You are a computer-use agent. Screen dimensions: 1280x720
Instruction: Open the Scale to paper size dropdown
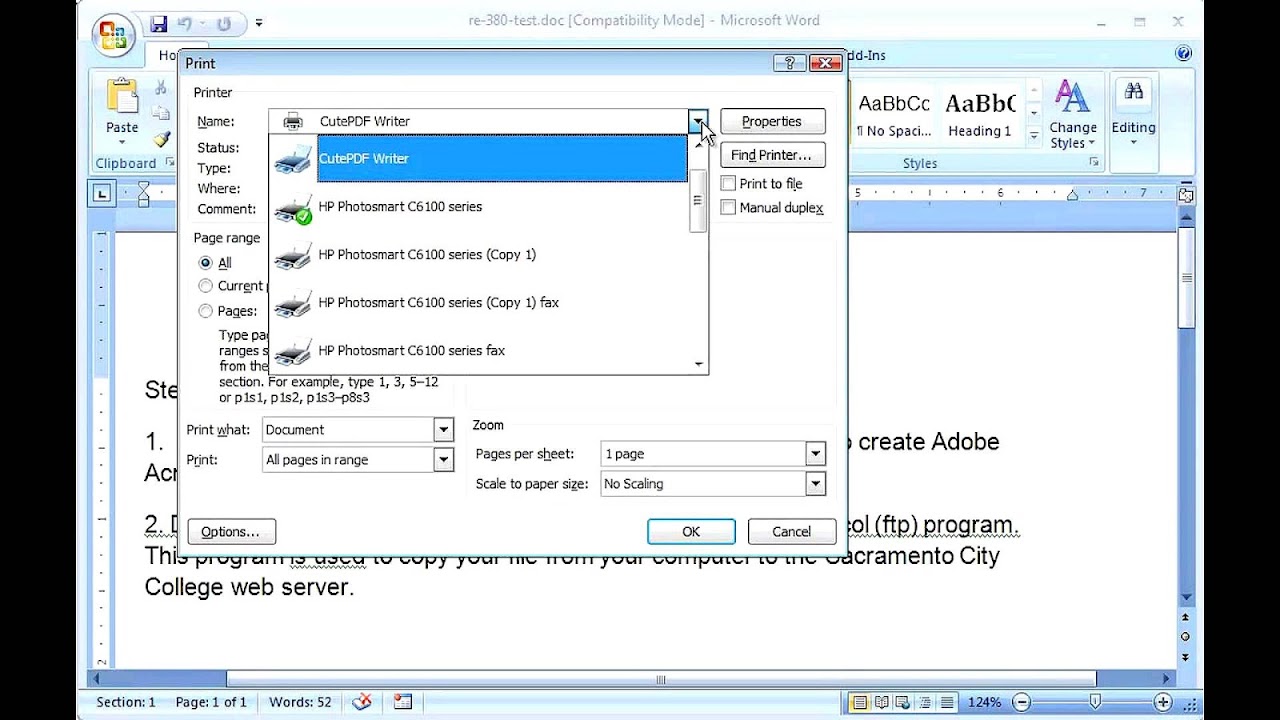[816, 484]
